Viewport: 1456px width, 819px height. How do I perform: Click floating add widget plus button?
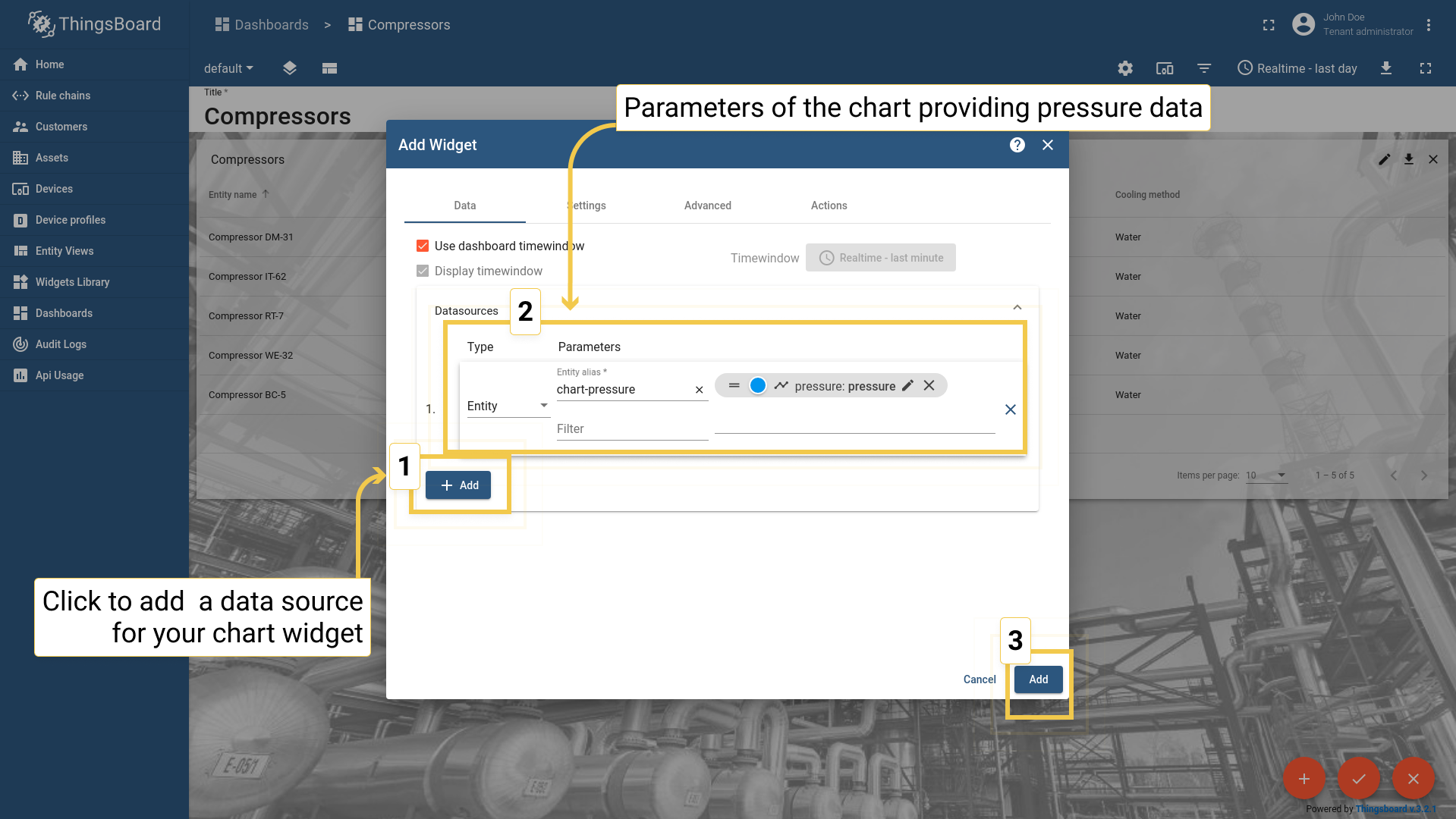[1304, 779]
